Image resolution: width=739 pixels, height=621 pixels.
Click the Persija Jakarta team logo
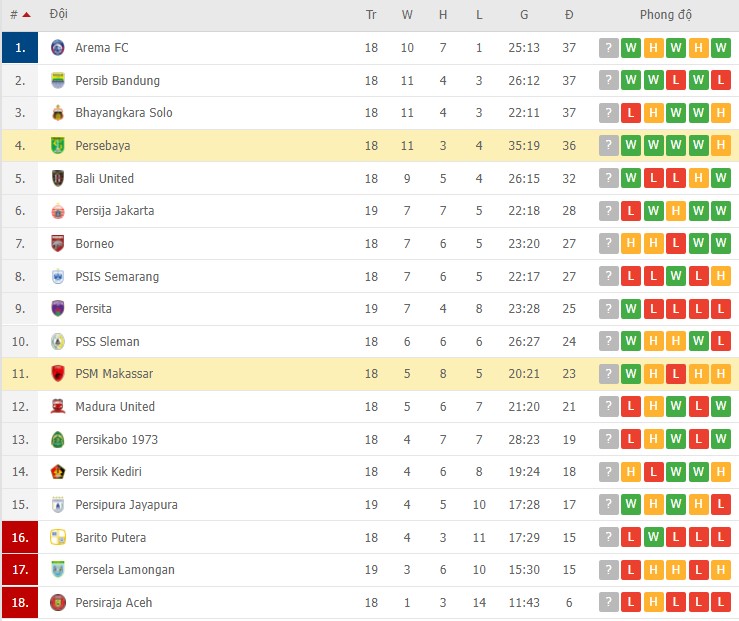point(57,211)
